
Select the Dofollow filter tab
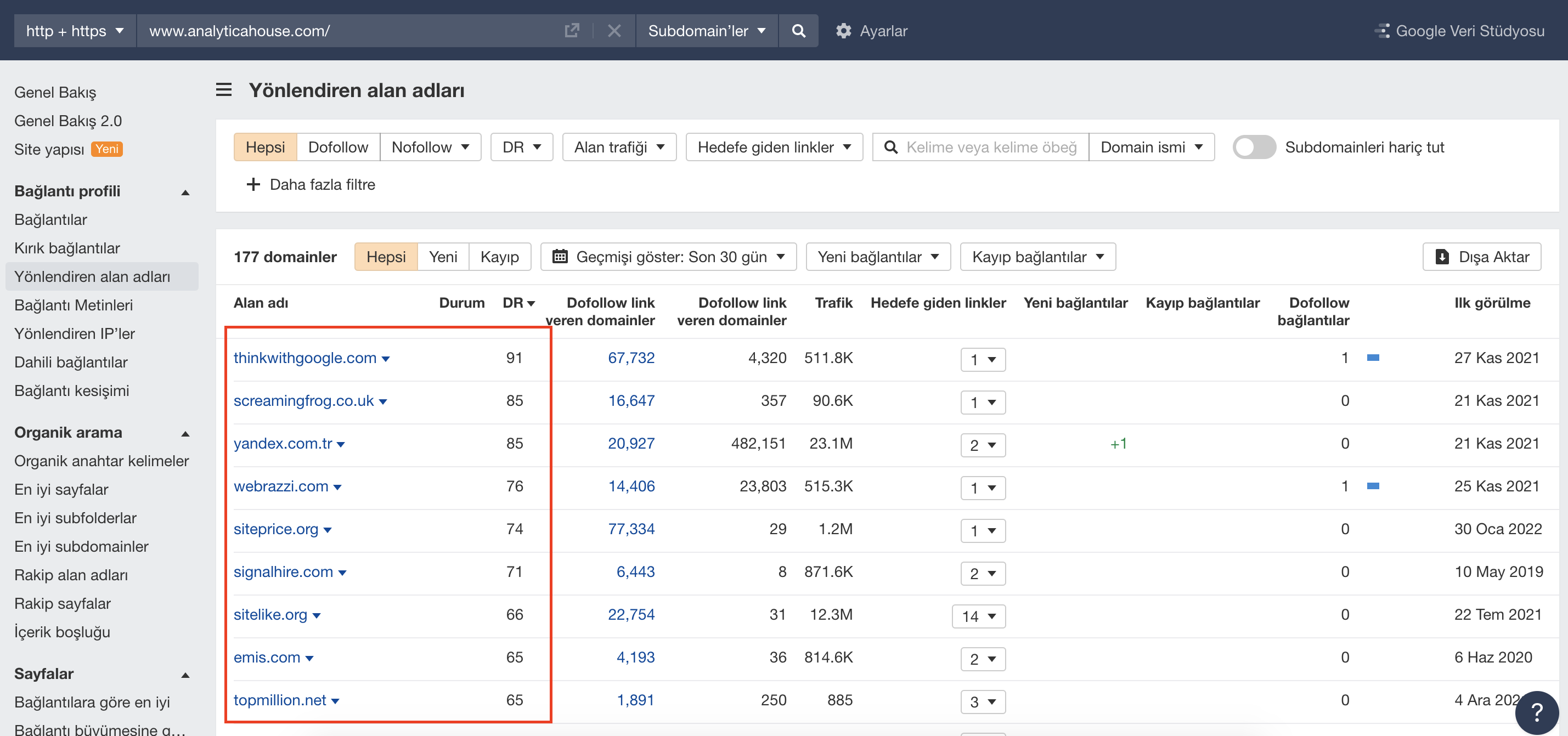tap(338, 147)
